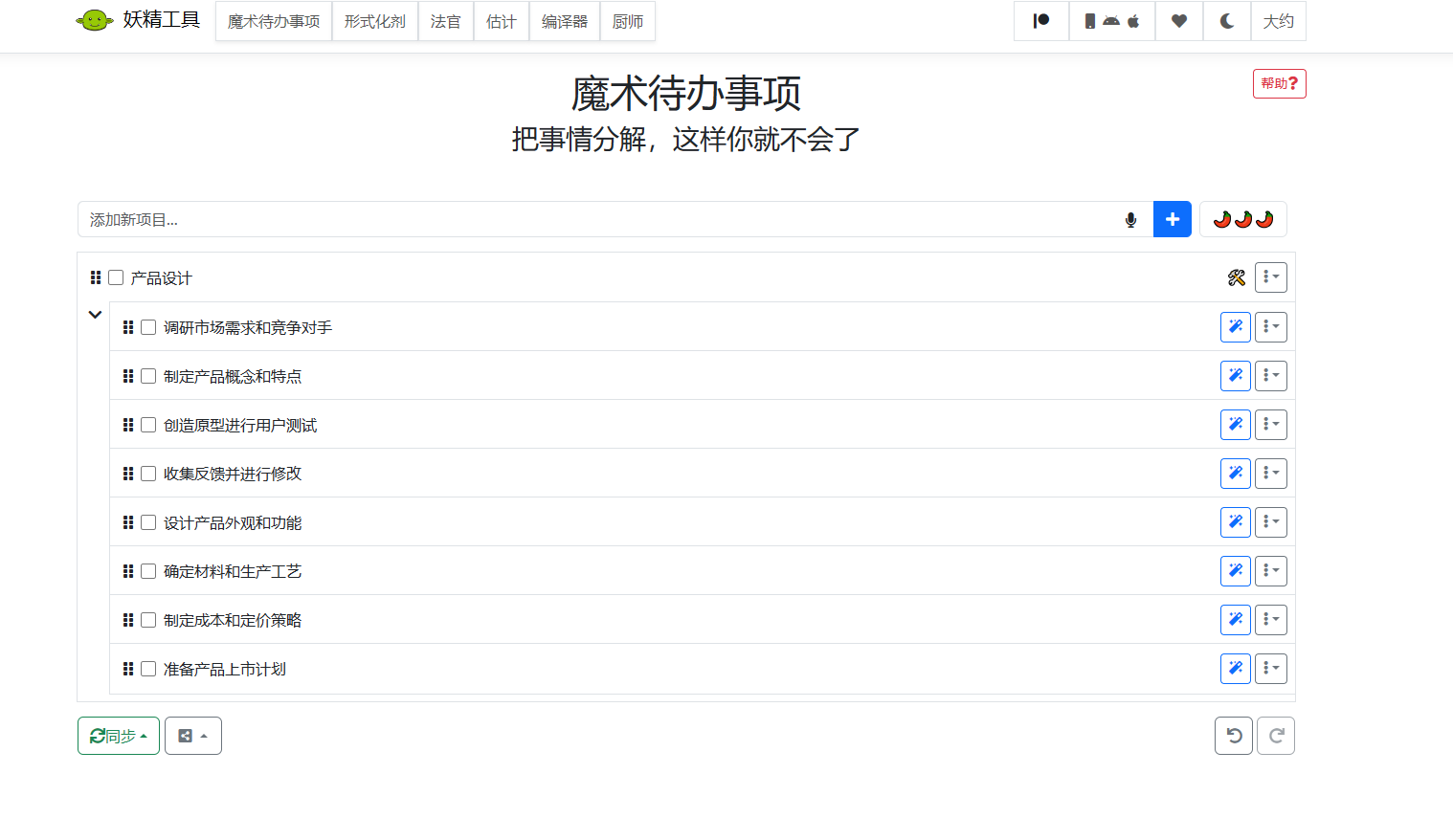Screen dimensions: 1453x840
Task: Mark 准备产品上市计划 as done
Action: point(148,669)
